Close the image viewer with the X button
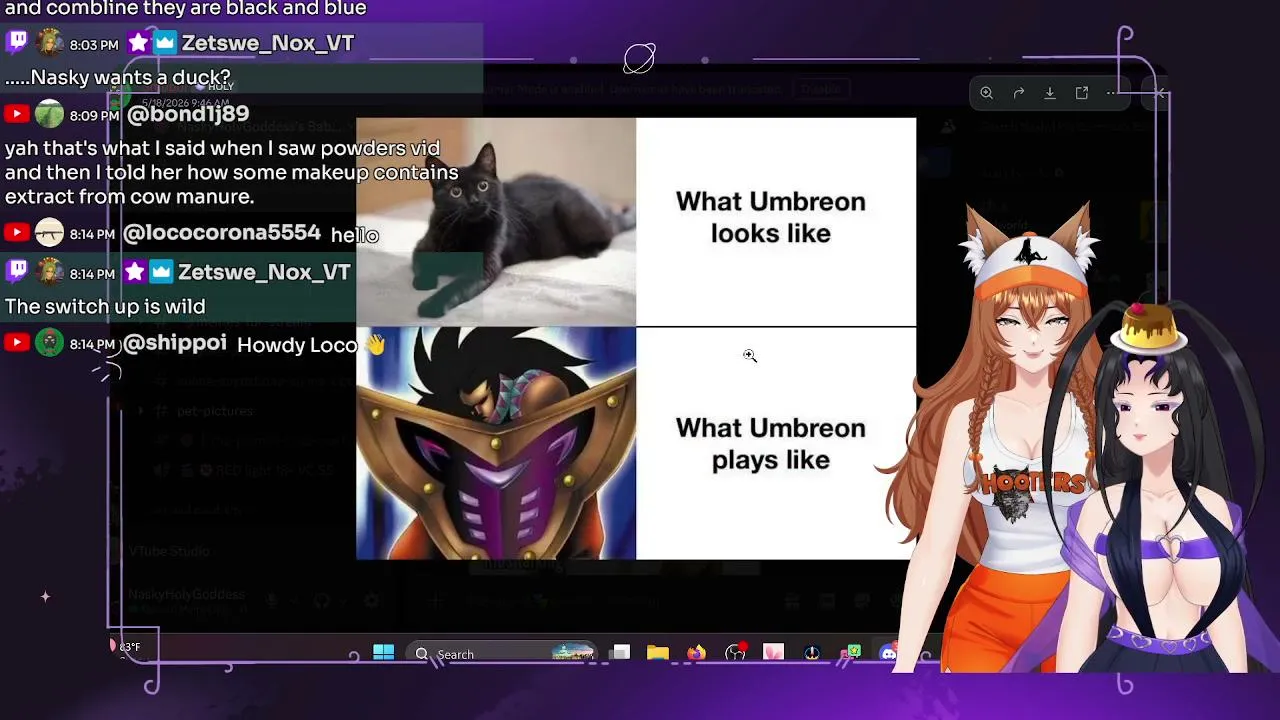This screenshot has height=720, width=1280. pos(1159,93)
